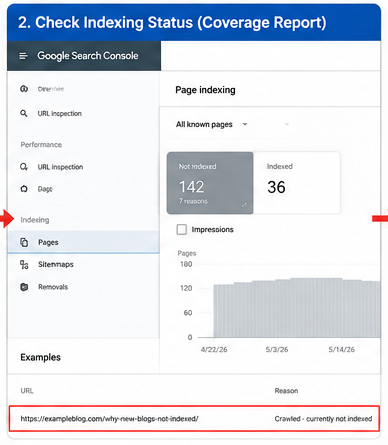The height and width of the screenshot is (445, 388).
Task: Click the Google Search Console title
Action: coord(88,56)
